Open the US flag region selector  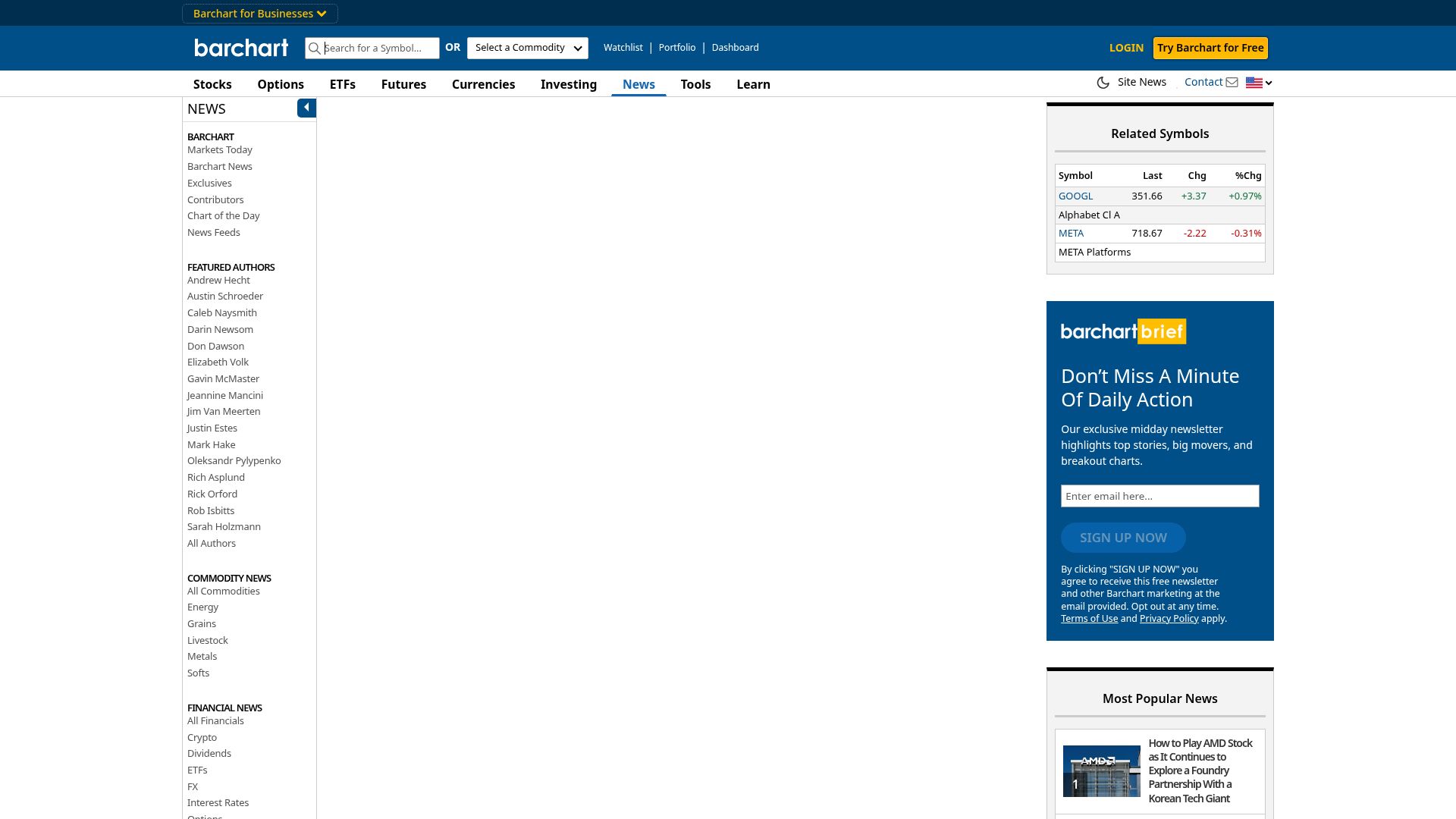click(x=1259, y=83)
